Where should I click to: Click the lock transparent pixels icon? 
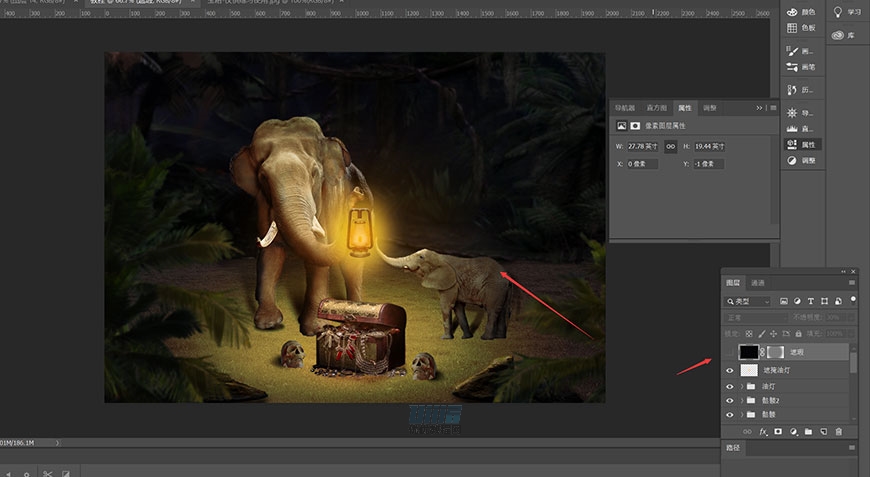pyautogui.click(x=749, y=334)
